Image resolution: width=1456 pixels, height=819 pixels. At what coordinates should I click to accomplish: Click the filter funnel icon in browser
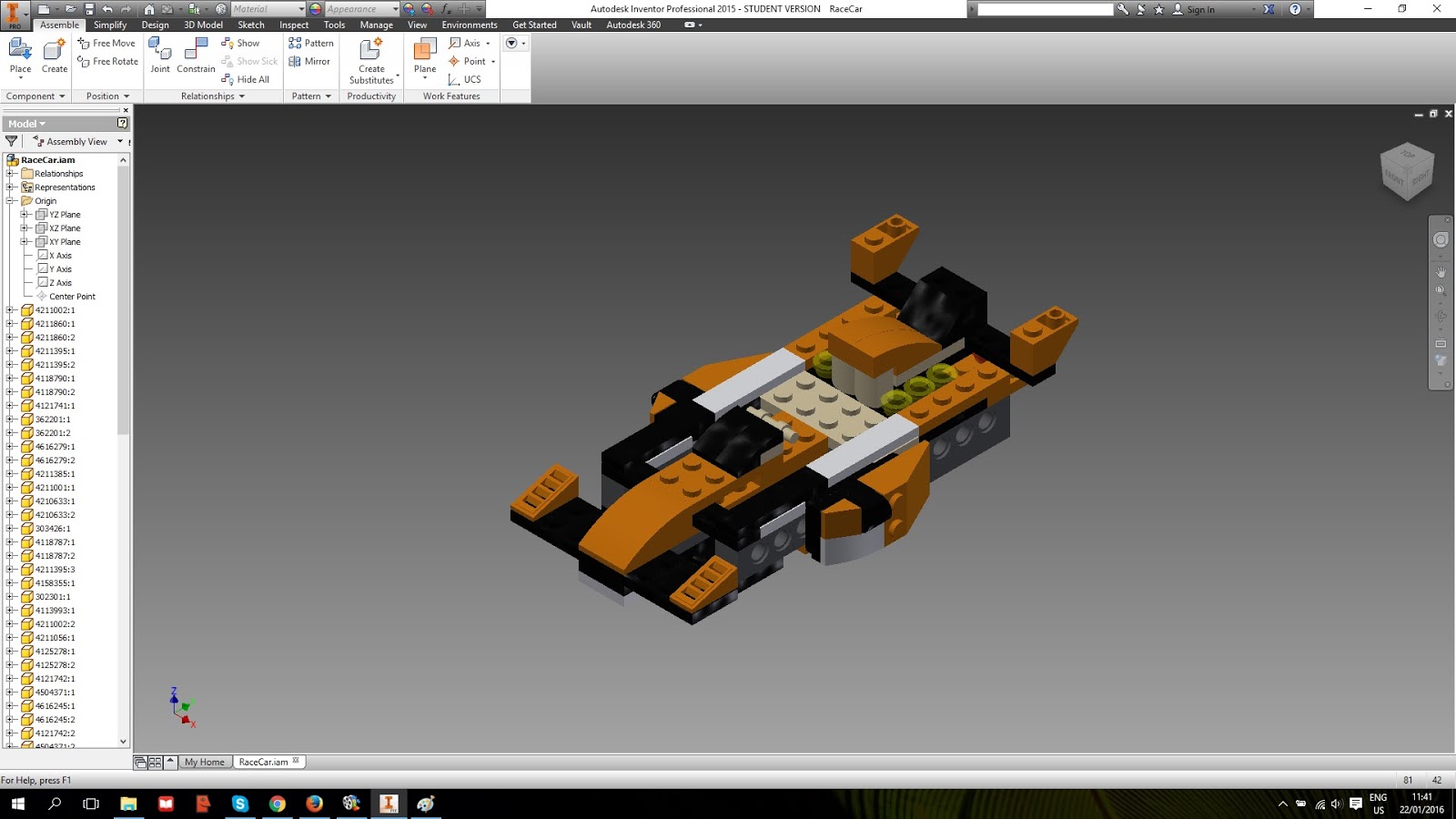click(11, 141)
